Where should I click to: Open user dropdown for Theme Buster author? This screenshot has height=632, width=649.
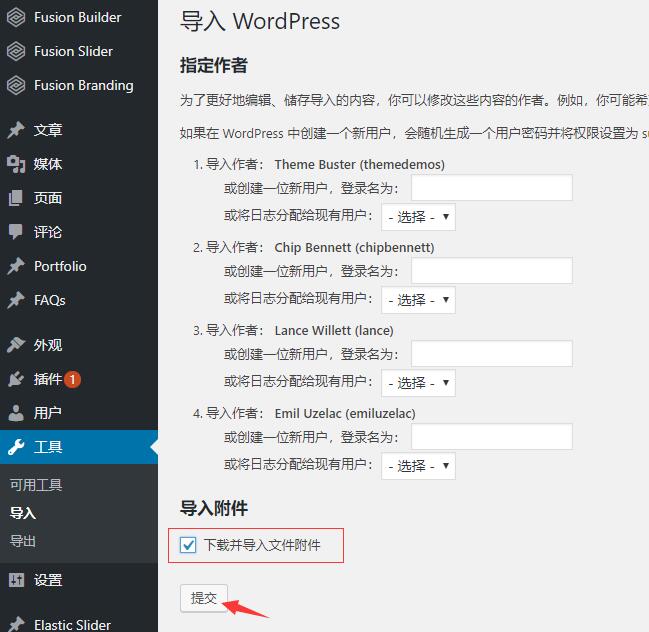(418, 217)
